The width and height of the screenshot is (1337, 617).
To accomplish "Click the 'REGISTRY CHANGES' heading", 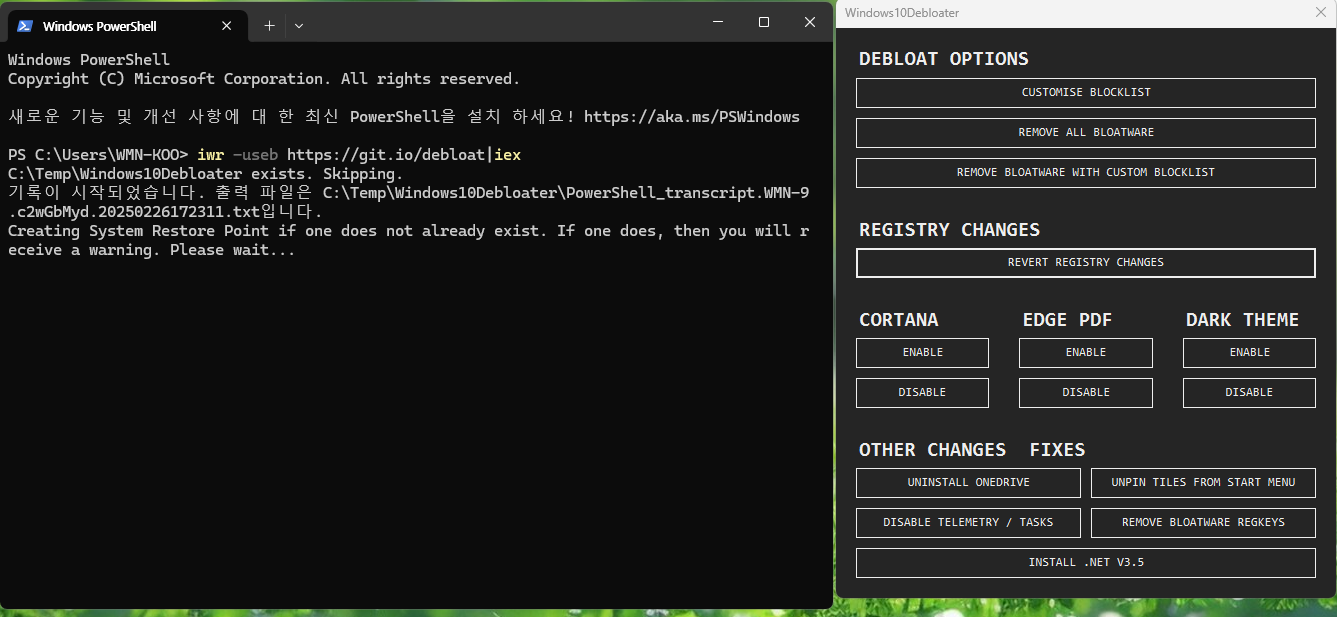I will coord(949,230).
